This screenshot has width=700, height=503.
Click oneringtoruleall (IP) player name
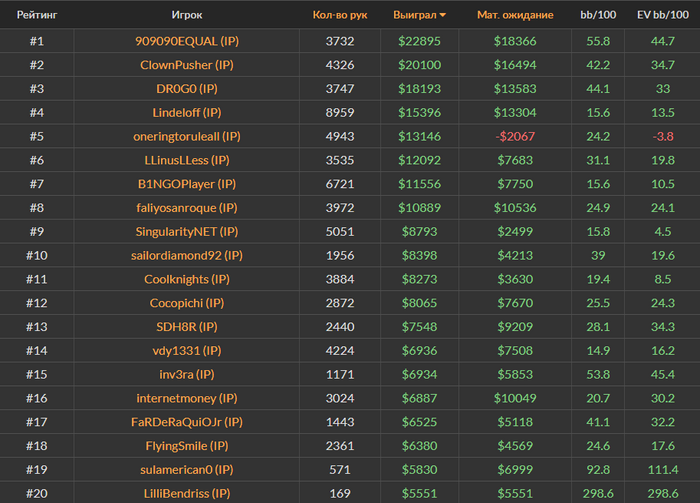pos(187,136)
